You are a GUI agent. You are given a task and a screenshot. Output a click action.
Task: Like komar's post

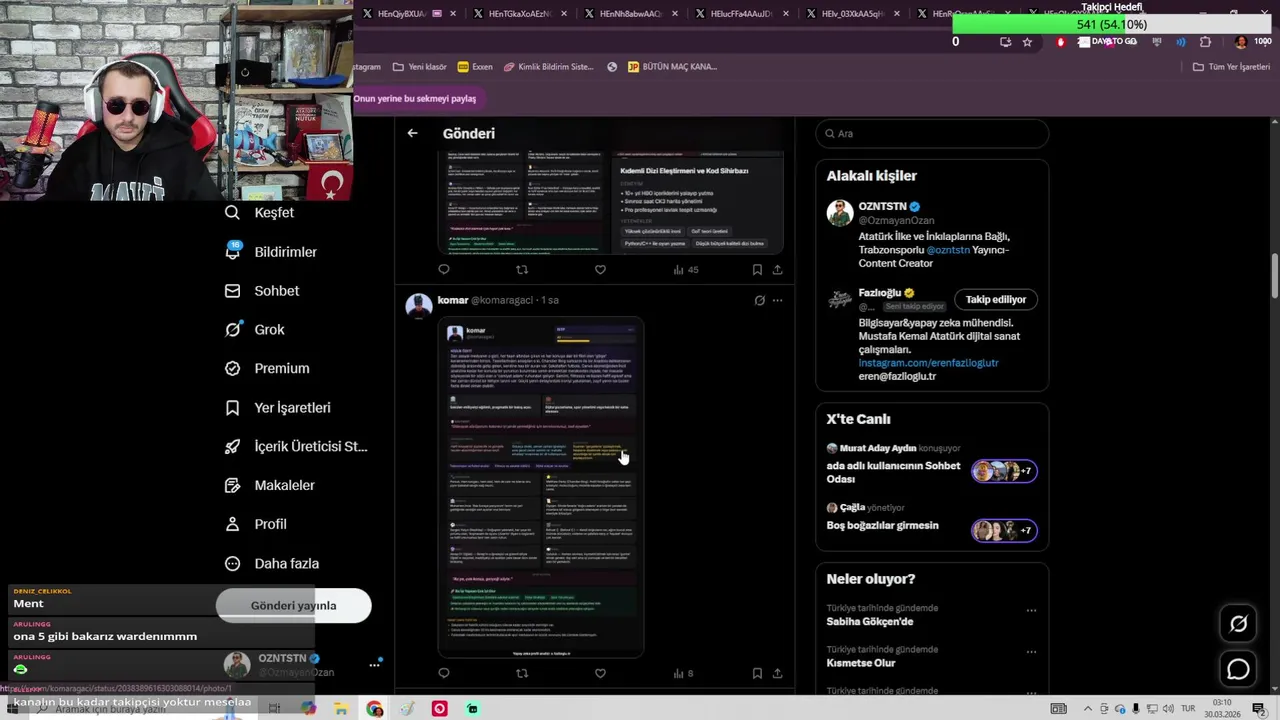tap(600, 674)
